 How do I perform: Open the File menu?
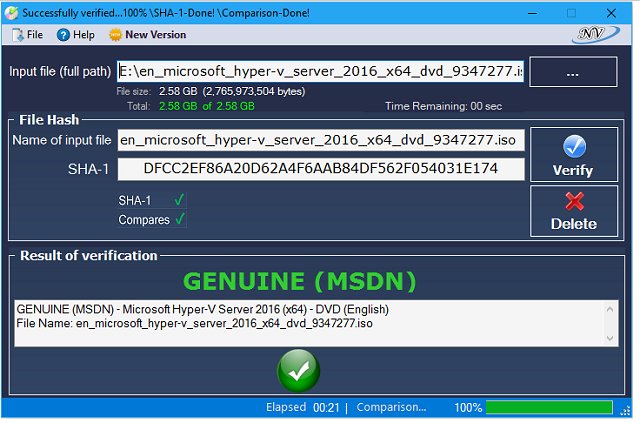pyautogui.click(x=27, y=34)
